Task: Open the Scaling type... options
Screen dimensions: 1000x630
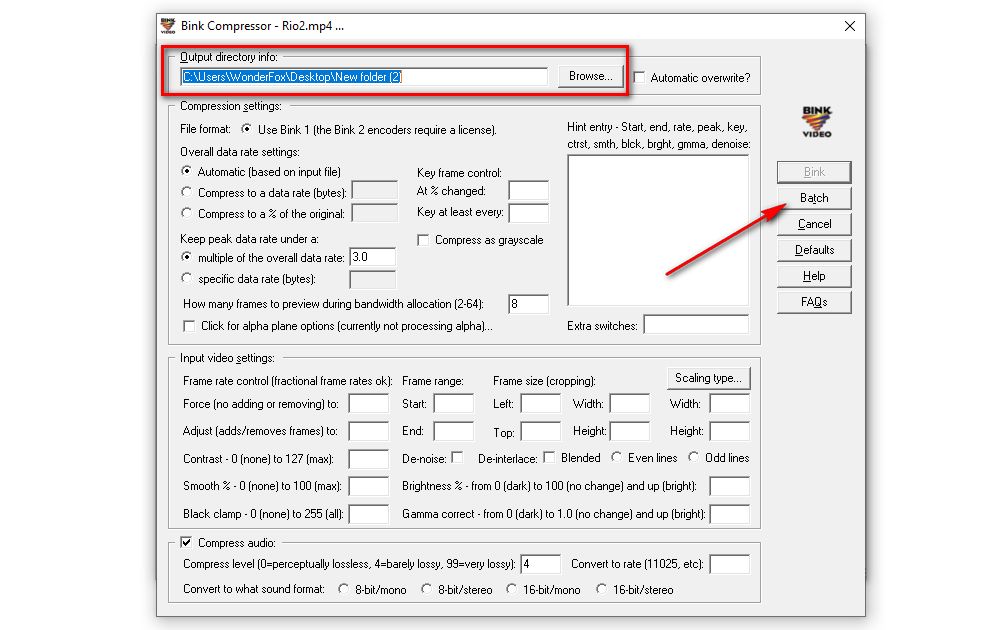Action: pos(709,378)
